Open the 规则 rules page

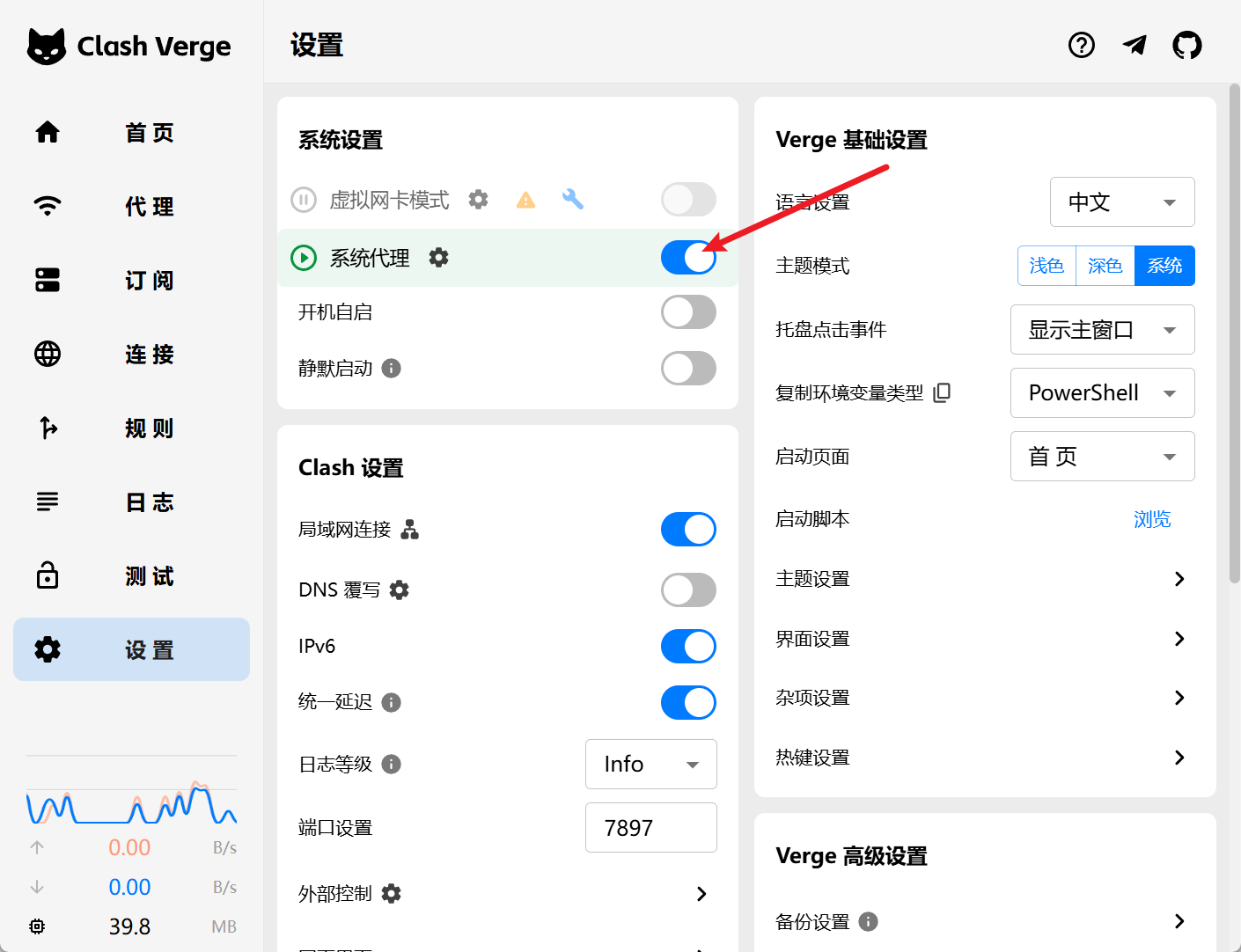pyautogui.click(x=131, y=428)
